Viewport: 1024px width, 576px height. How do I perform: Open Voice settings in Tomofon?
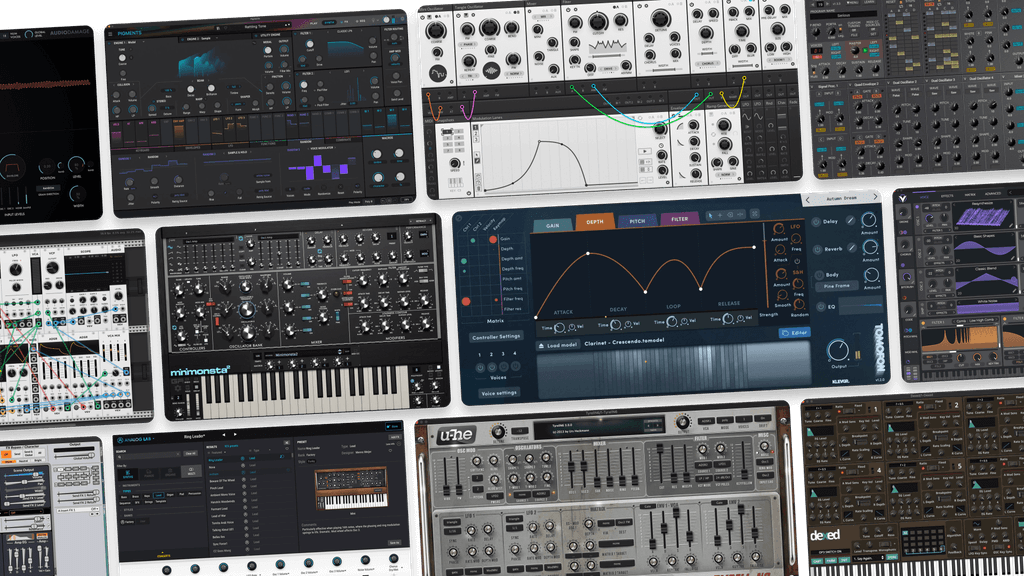click(500, 391)
